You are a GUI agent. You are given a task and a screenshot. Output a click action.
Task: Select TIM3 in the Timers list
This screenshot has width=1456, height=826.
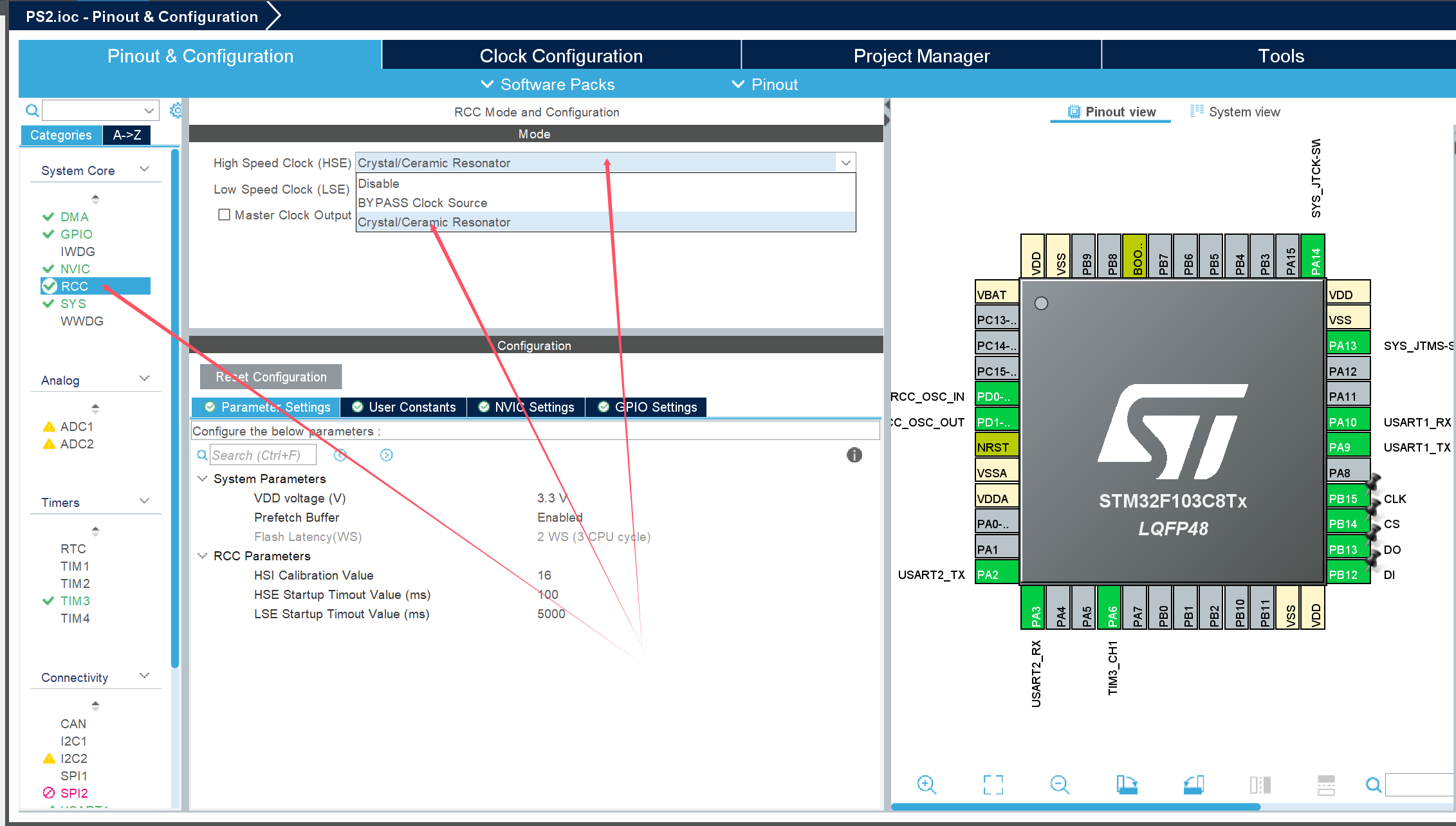click(x=75, y=601)
